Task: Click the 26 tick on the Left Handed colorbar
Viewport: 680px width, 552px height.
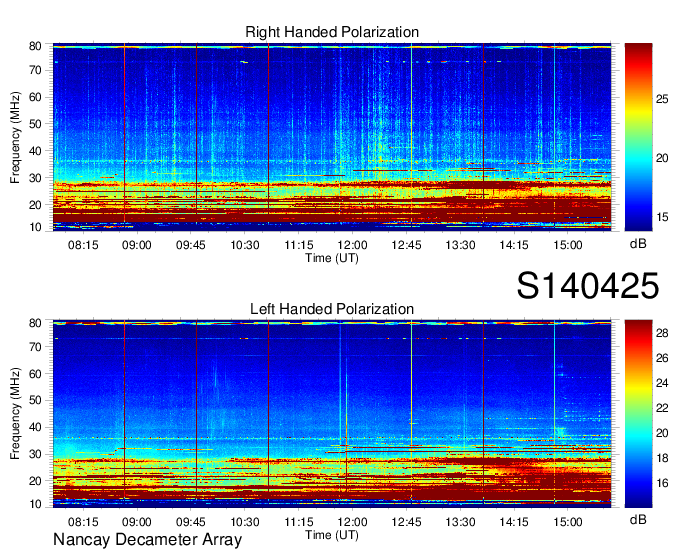Action: [x=662, y=358]
